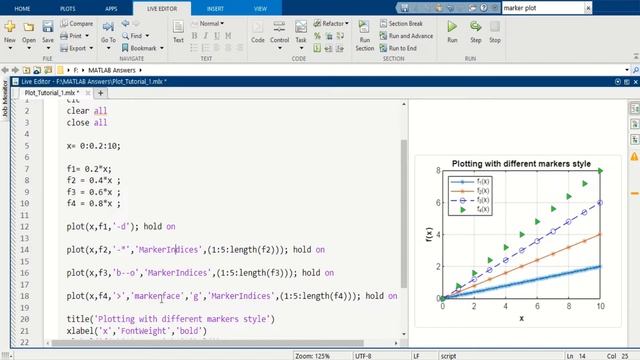This screenshot has width=640, height=360.
Task: Click the Live Editor panel actions button
Action: pos(618,82)
